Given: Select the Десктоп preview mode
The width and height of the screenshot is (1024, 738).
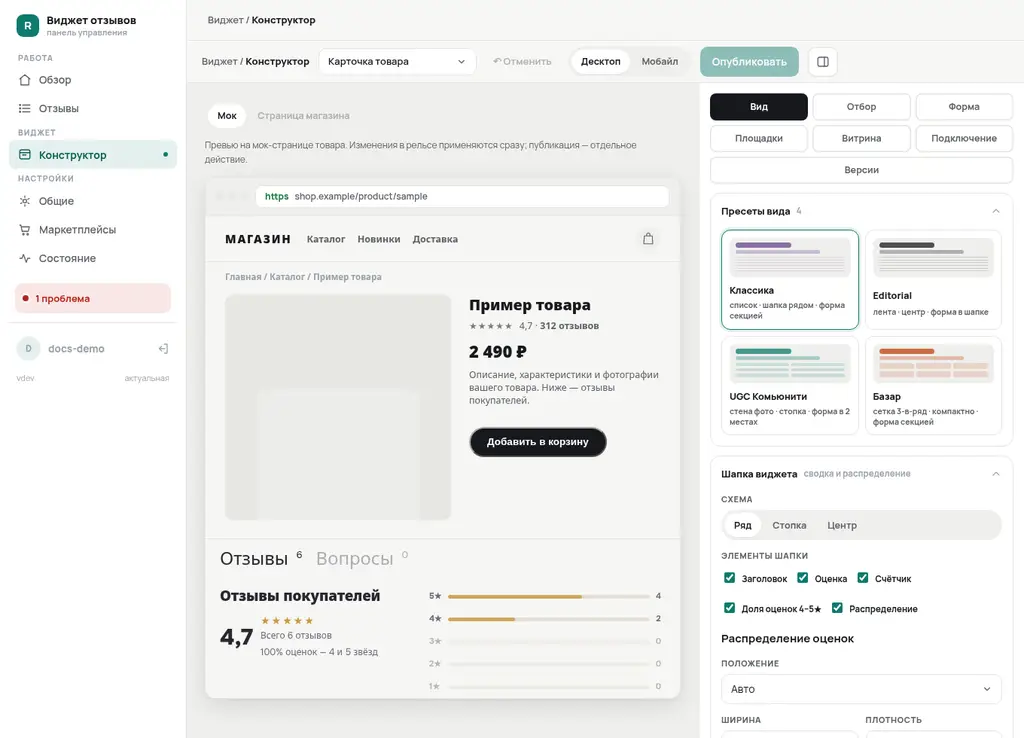Looking at the screenshot, I should (x=601, y=61).
